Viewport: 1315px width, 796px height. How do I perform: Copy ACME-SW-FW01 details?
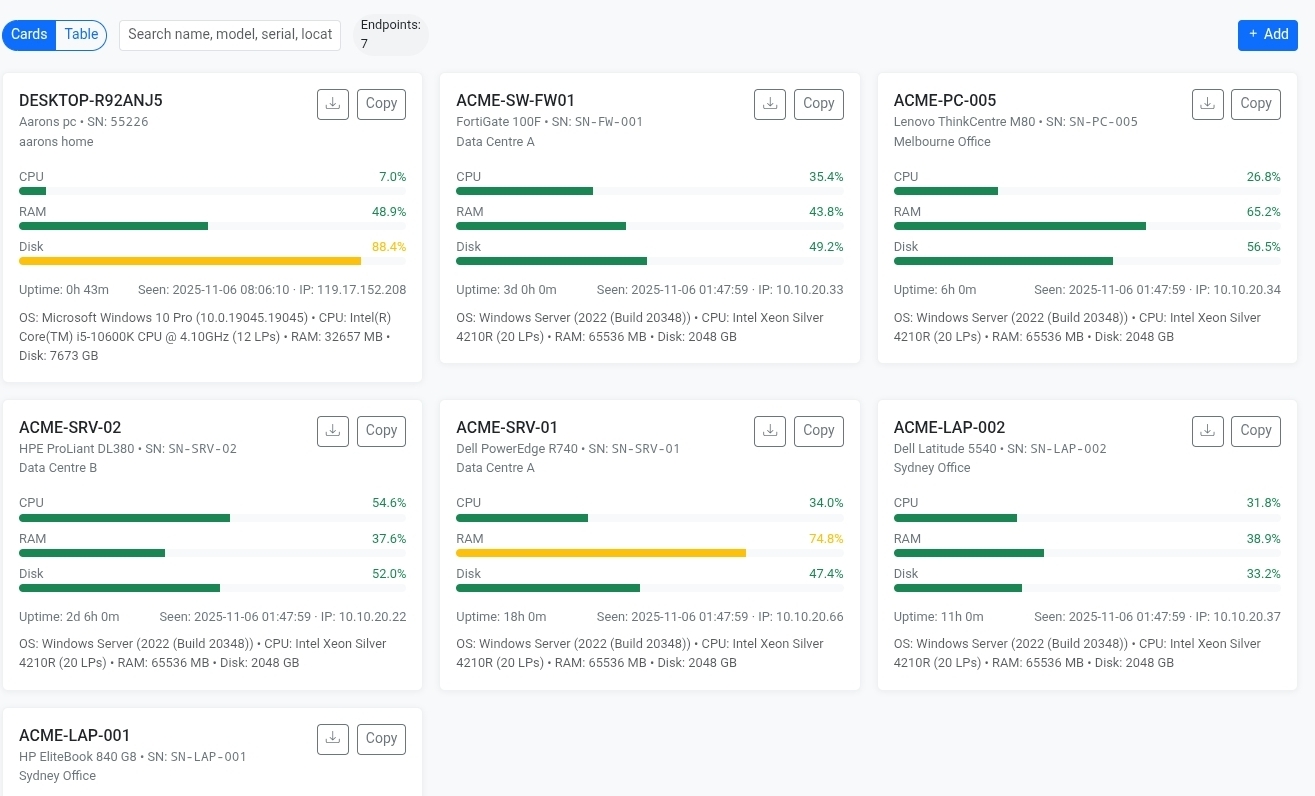pyautogui.click(x=818, y=104)
